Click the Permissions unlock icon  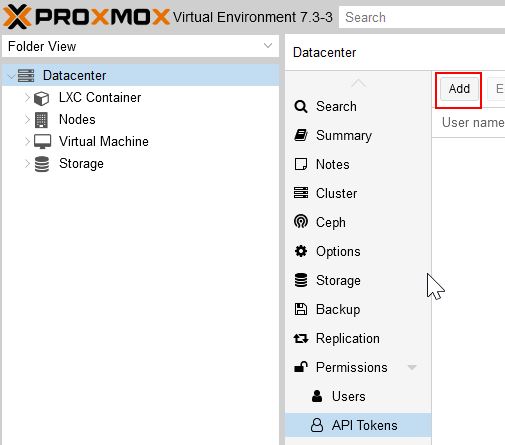pyautogui.click(x=301, y=367)
